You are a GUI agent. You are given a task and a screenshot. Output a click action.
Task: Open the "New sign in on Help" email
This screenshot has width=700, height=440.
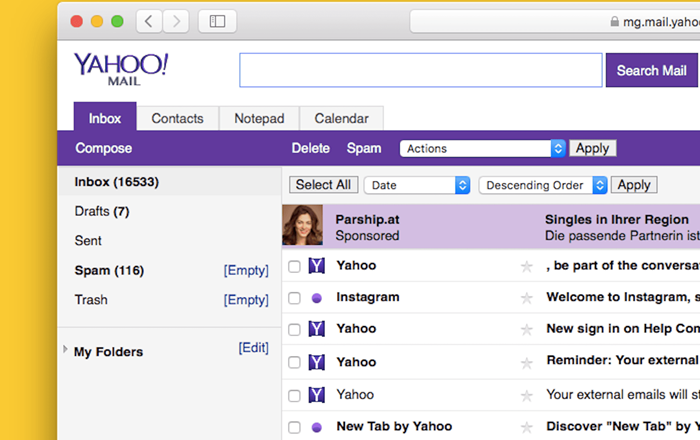(x=623, y=329)
